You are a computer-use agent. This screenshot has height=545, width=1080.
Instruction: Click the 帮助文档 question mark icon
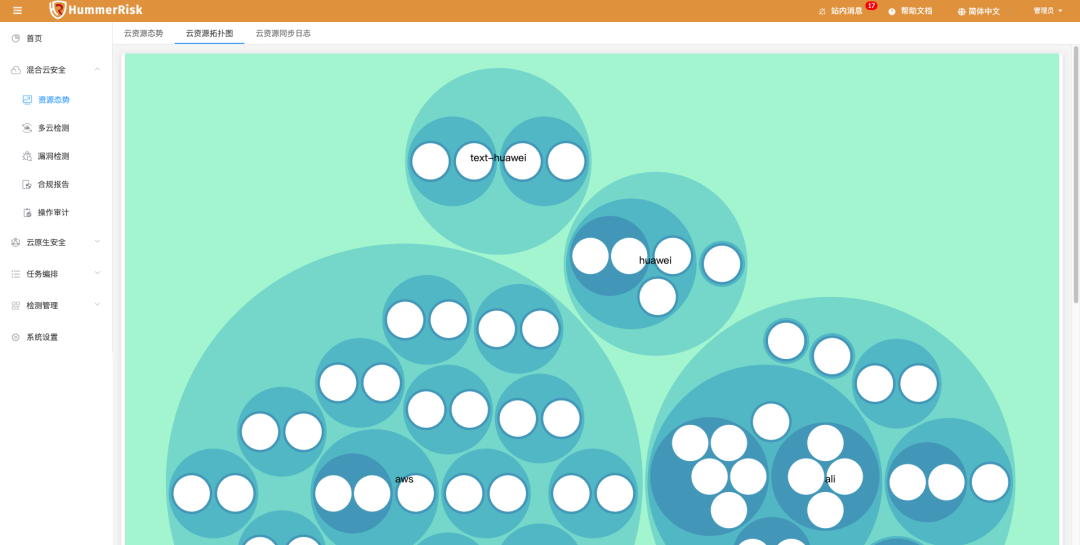coord(892,12)
